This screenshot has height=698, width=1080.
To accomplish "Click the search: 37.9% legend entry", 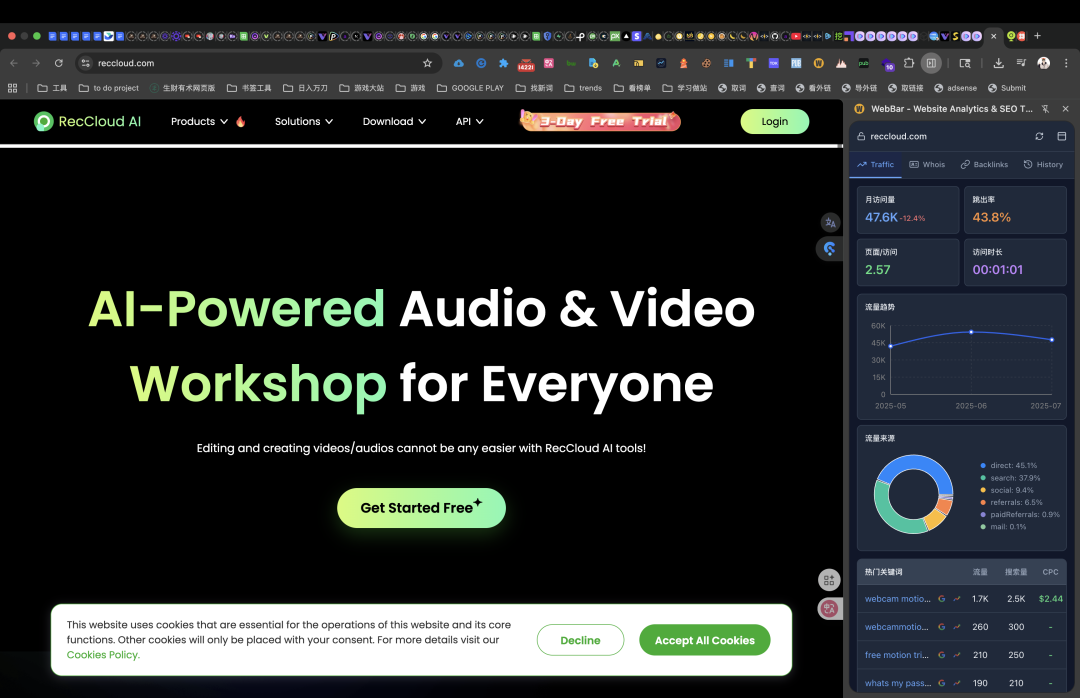I will (x=1010, y=478).
